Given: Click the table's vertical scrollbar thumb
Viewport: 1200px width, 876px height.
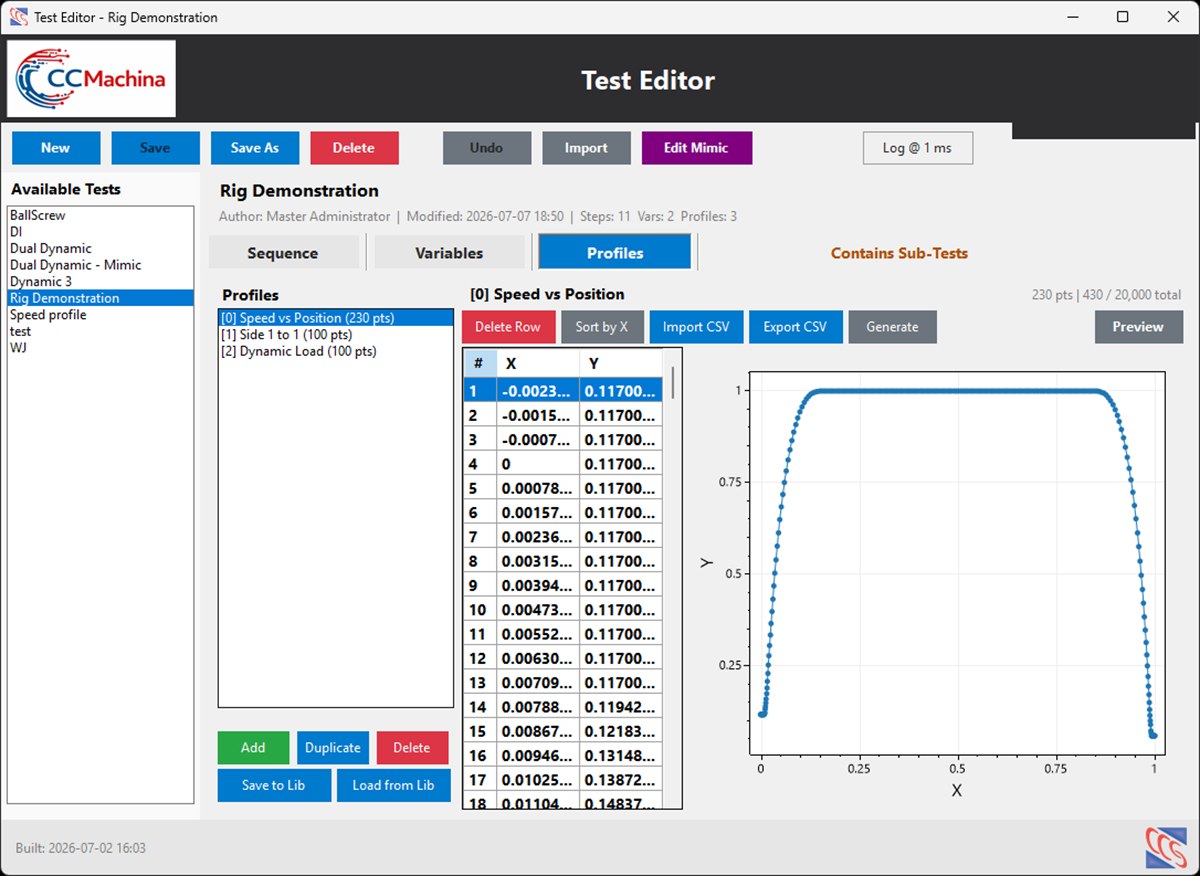Looking at the screenshot, I should [x=673, y=381].
